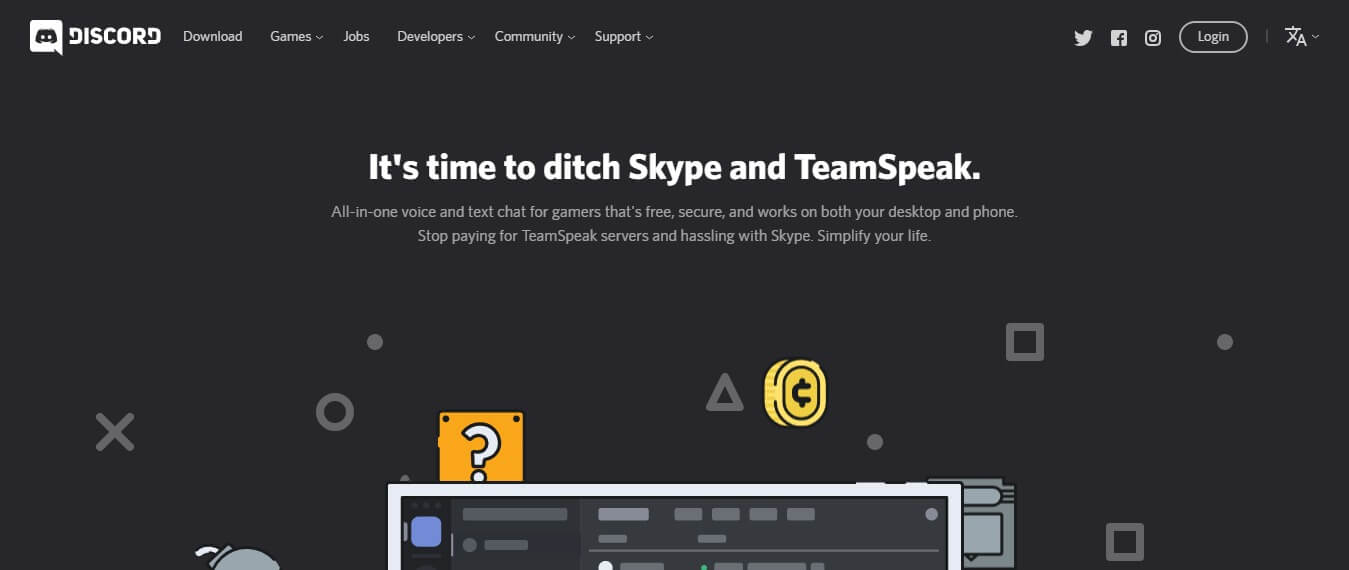Expand the Games dropdown menu

(x=296, y=36)
